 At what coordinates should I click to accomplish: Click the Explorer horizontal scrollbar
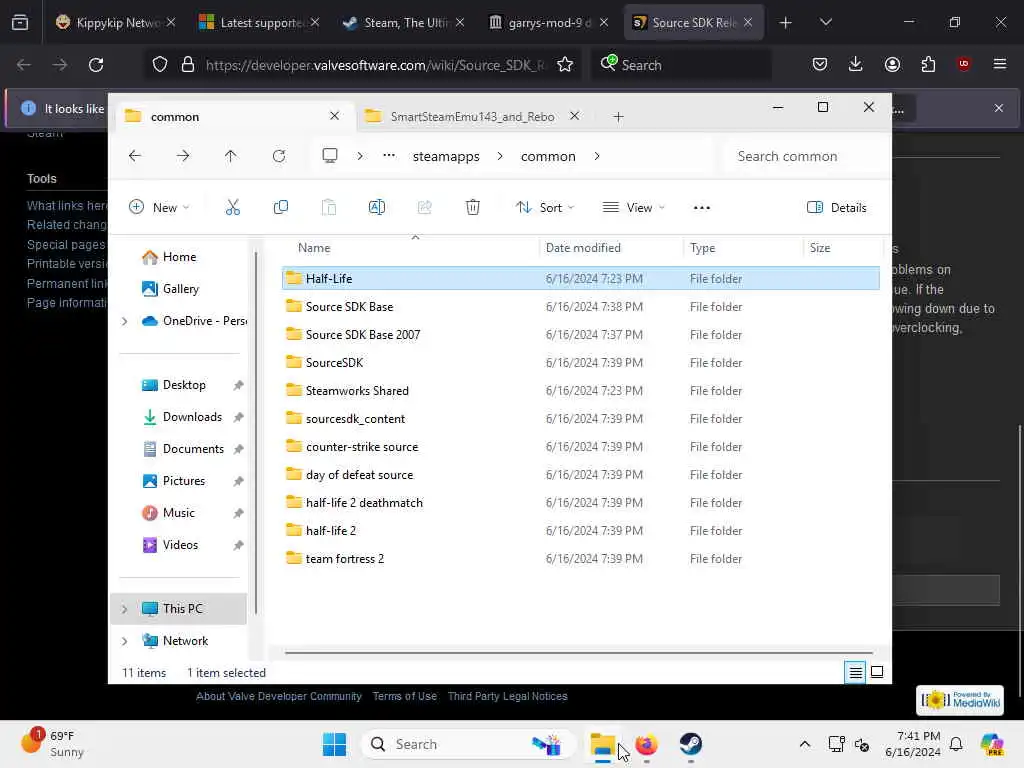click(579, 652)
